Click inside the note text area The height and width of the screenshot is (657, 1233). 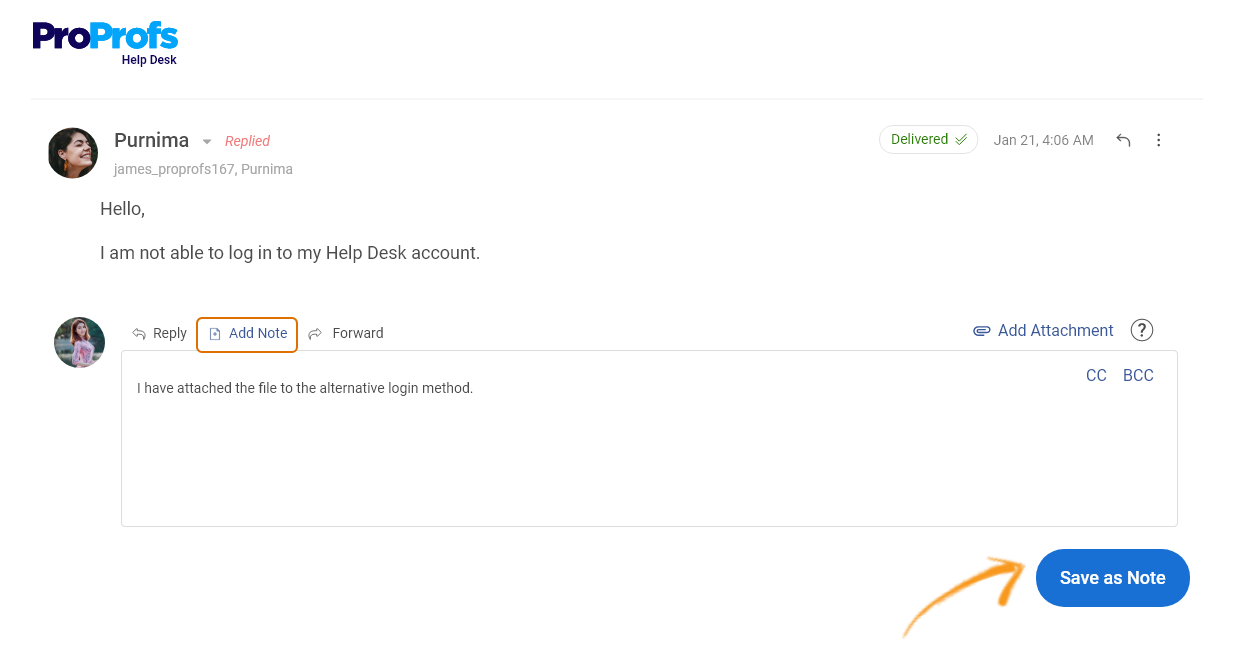[x=649, y=438]
